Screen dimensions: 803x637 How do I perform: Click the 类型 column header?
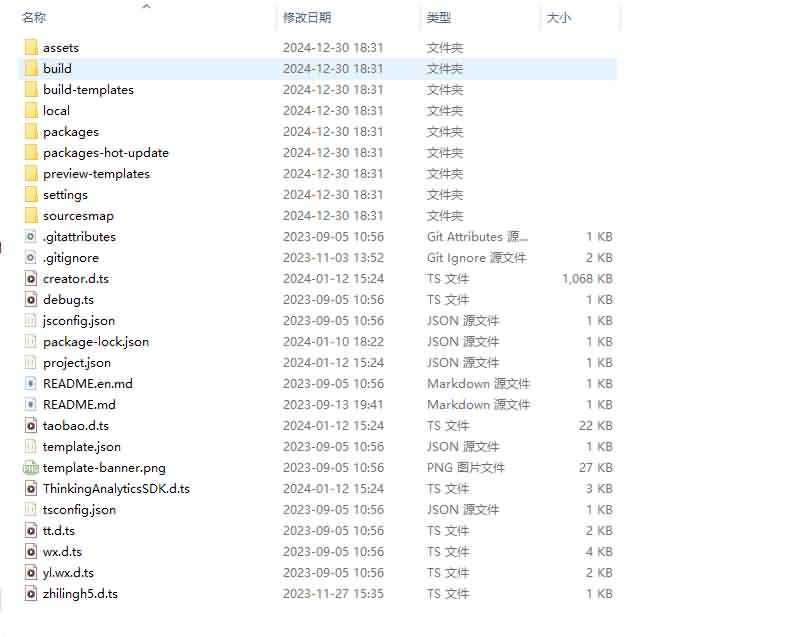coord(439,17)
